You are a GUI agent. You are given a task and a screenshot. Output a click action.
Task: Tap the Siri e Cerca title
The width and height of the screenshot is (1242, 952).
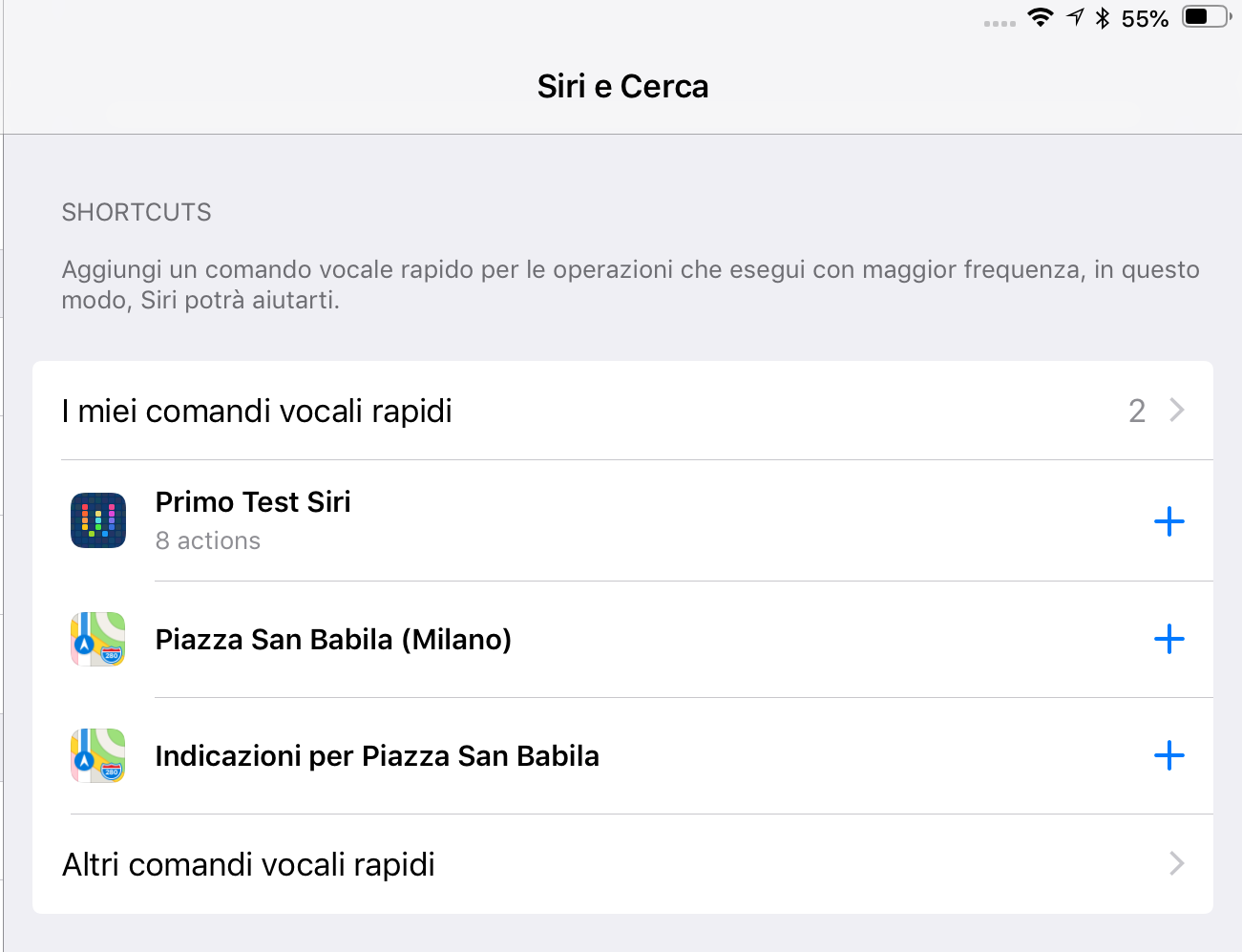click(622, 87)
